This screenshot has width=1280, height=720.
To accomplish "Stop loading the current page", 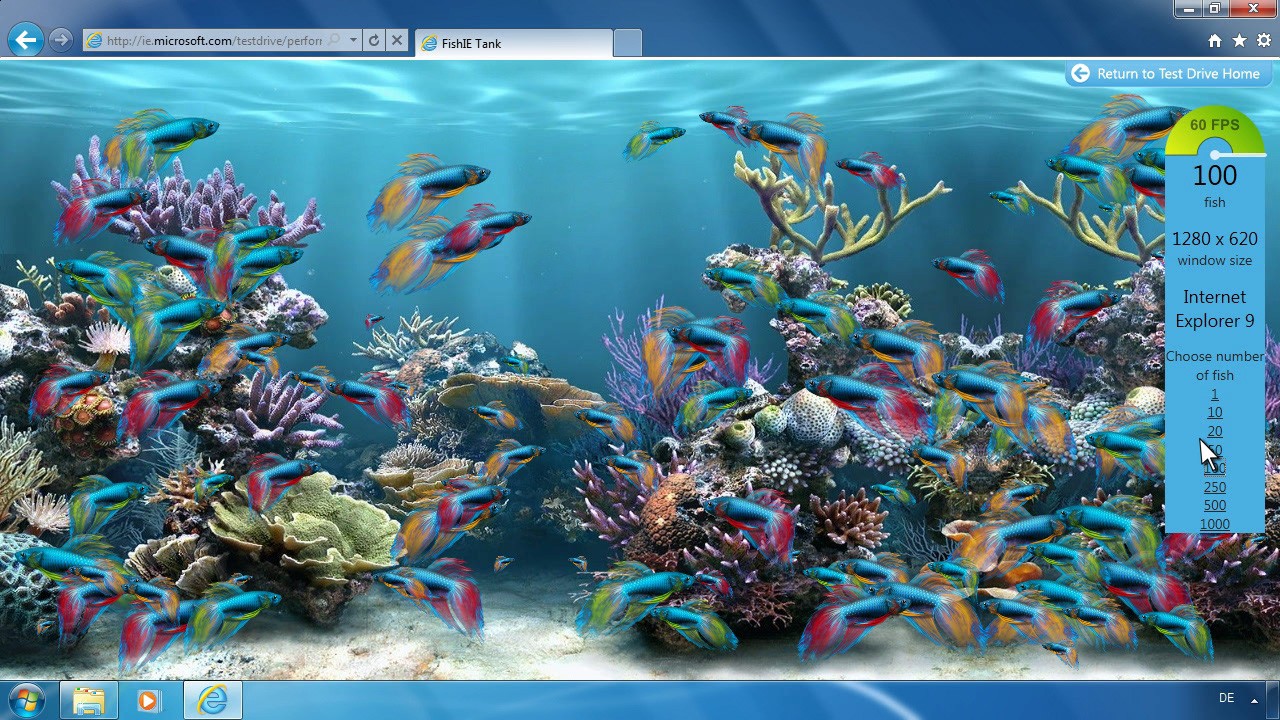I will coord(396,41).
